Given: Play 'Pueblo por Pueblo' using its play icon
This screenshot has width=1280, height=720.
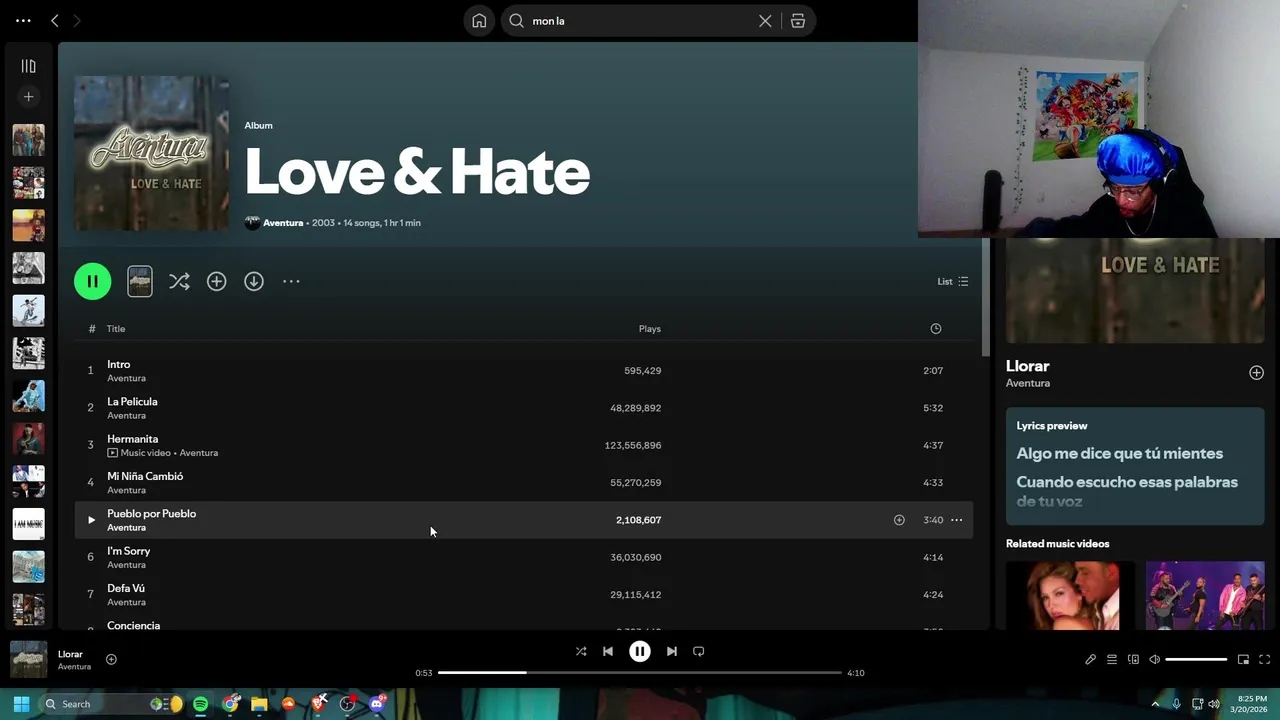Looking at the screenshot, I should coord(91,520).
